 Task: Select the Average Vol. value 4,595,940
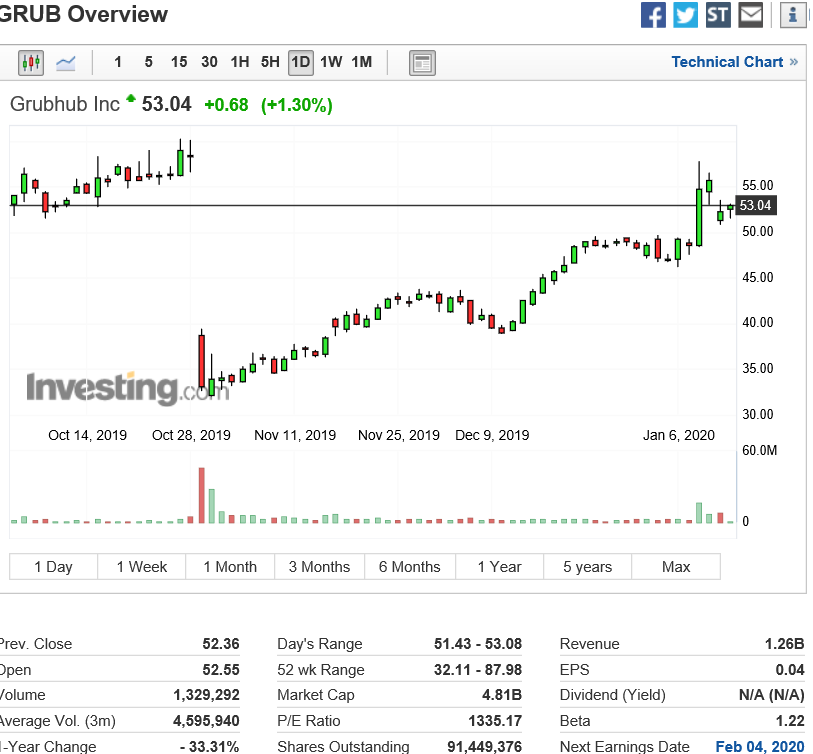click(x=206, y=721)
